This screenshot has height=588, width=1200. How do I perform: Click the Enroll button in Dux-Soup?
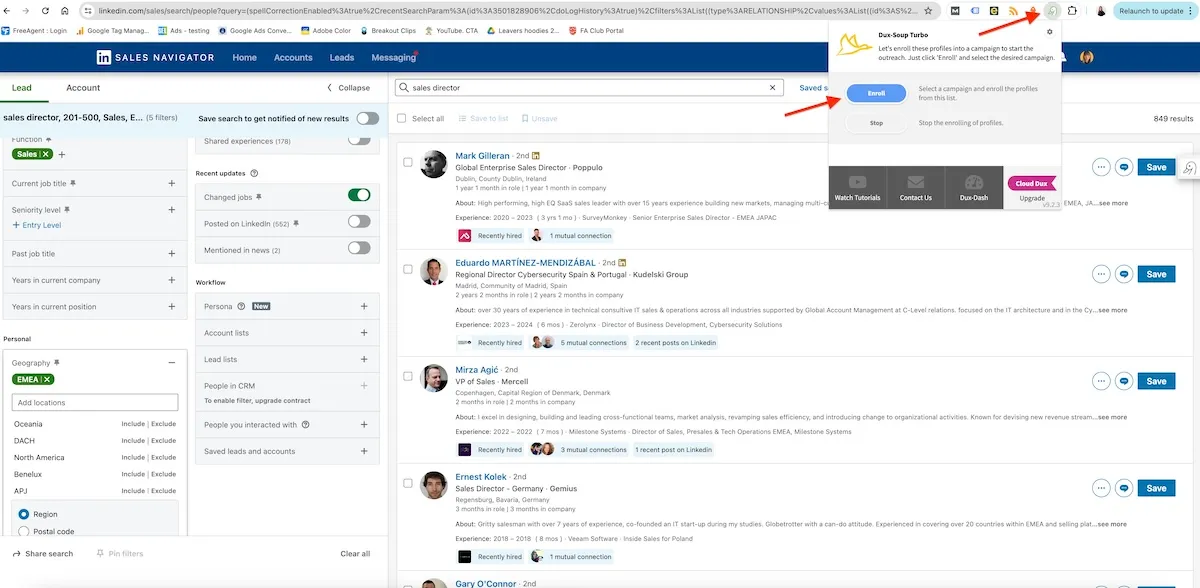pyautogui.click(x=876, y=93)
